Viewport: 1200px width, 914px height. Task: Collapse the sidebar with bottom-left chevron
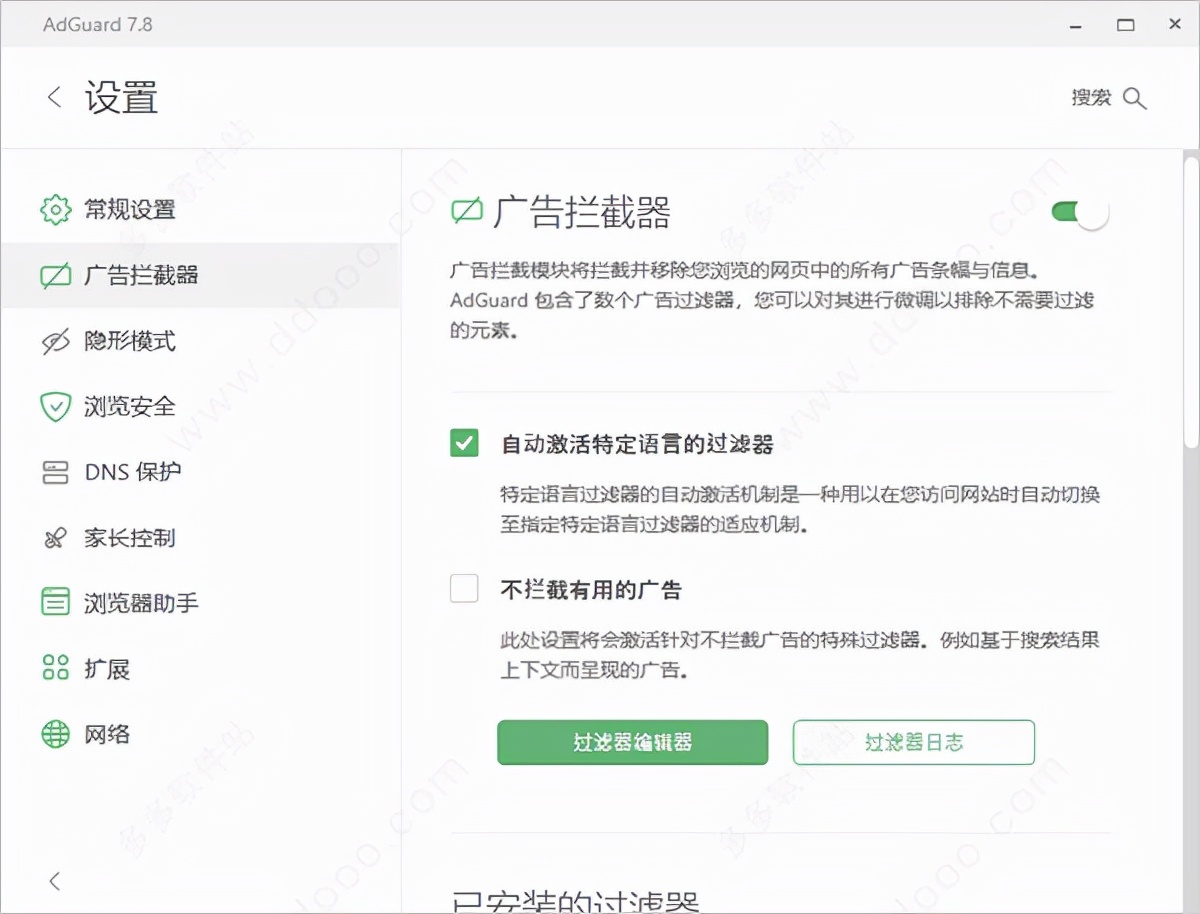point(54,881)
